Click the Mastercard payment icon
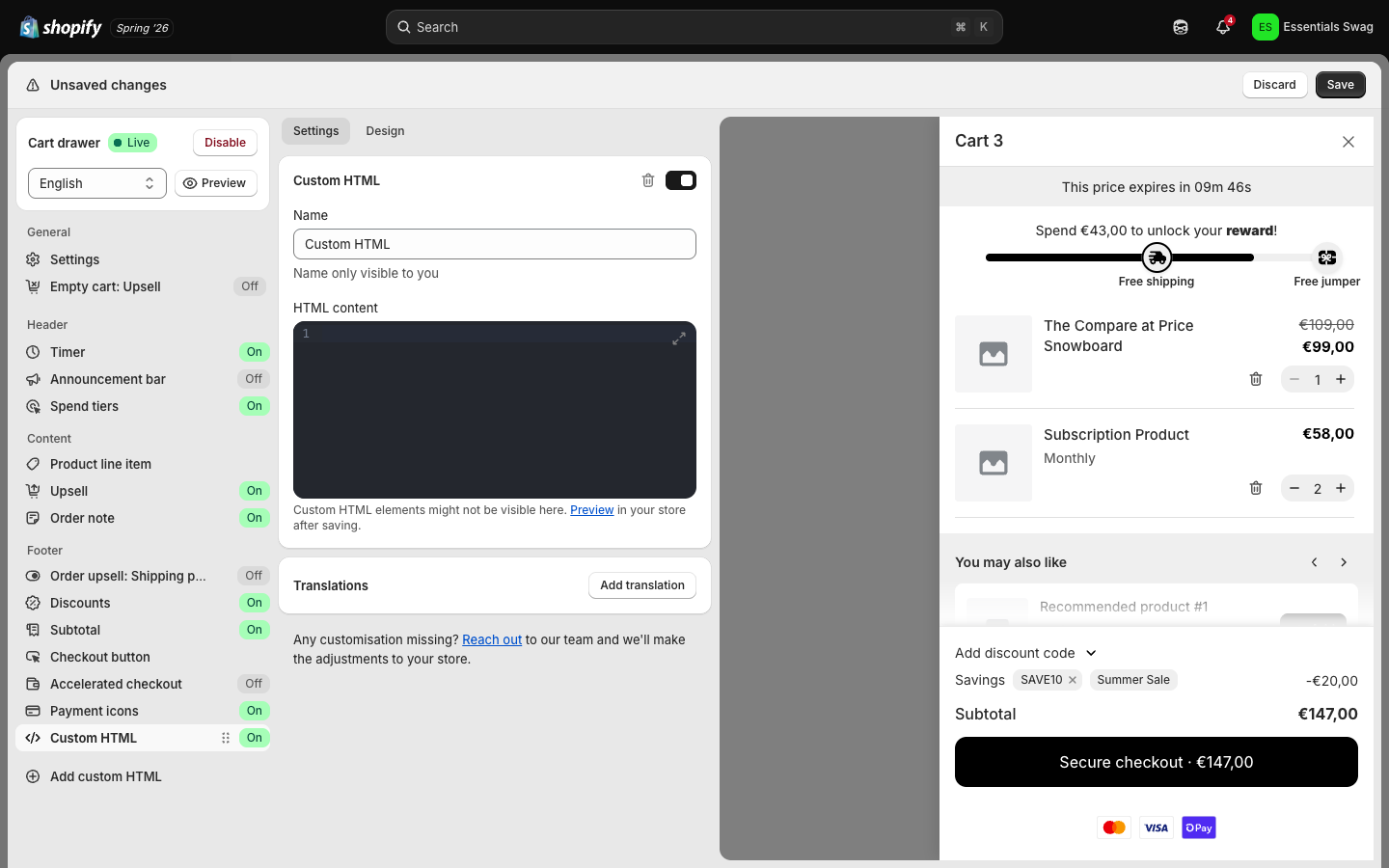The height and width of the screenshot is (868, 1389). tap(1114, 827)
